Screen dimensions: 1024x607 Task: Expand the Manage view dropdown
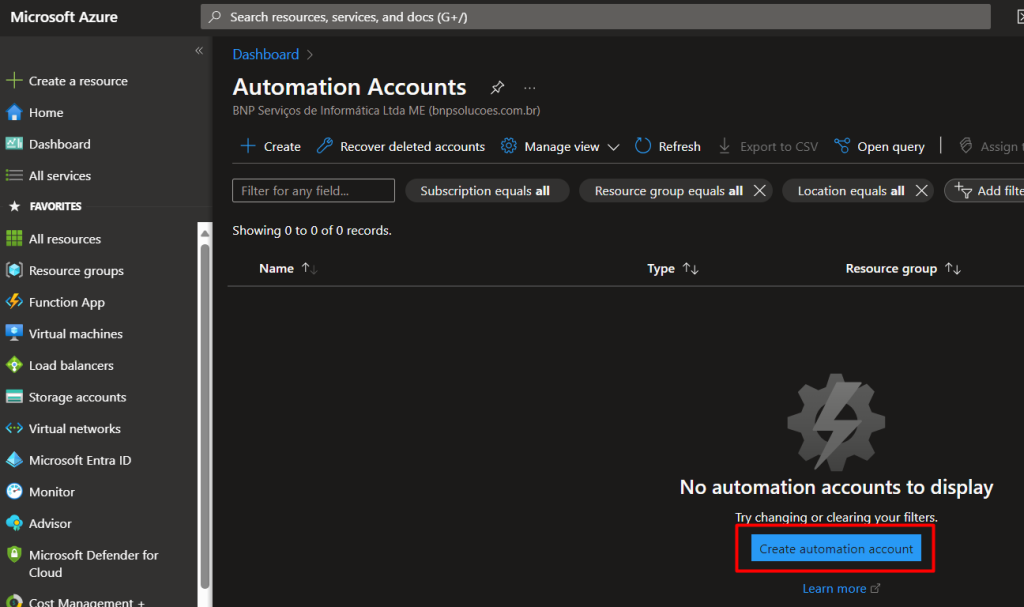pos(560,146)
